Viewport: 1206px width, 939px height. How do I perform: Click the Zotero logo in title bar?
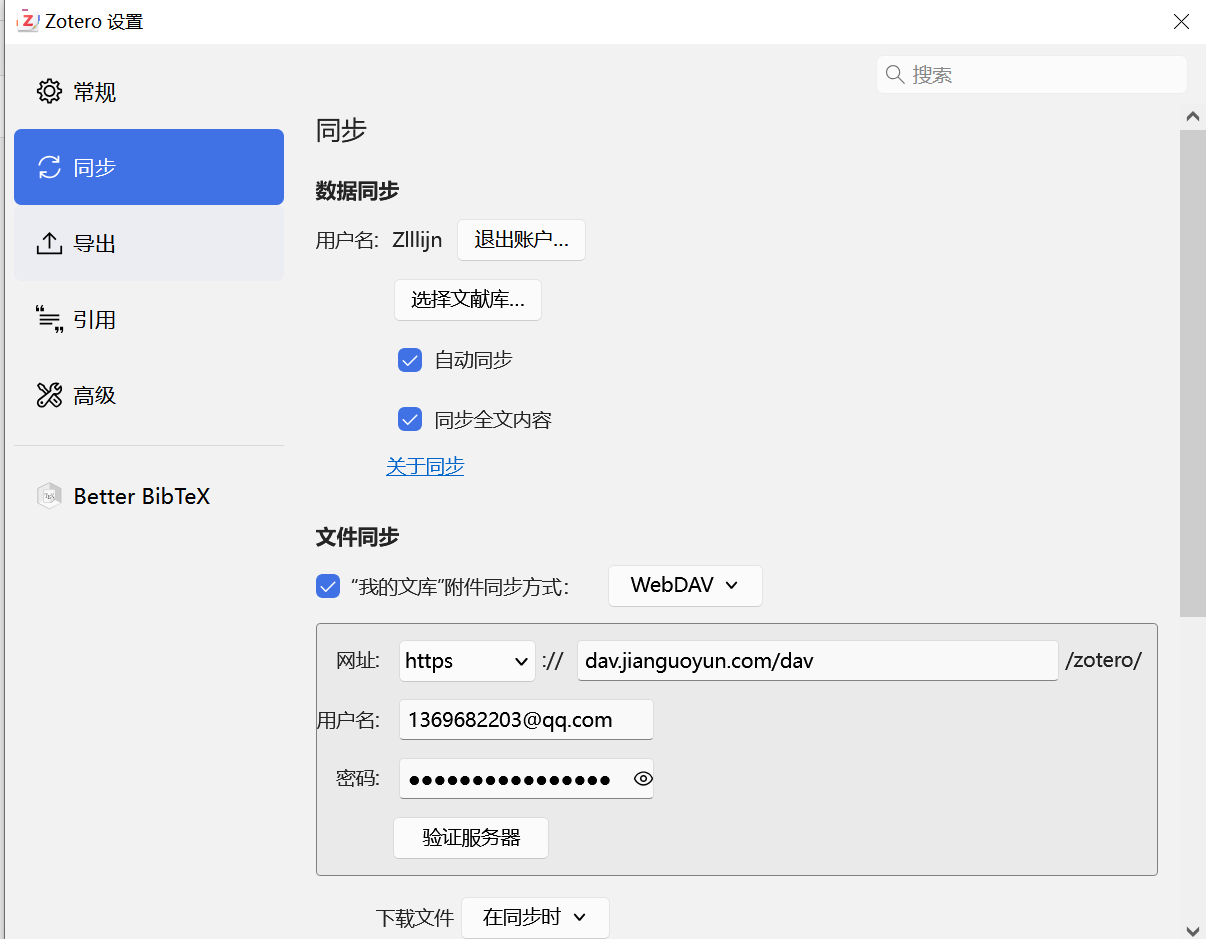pos(28,21)
